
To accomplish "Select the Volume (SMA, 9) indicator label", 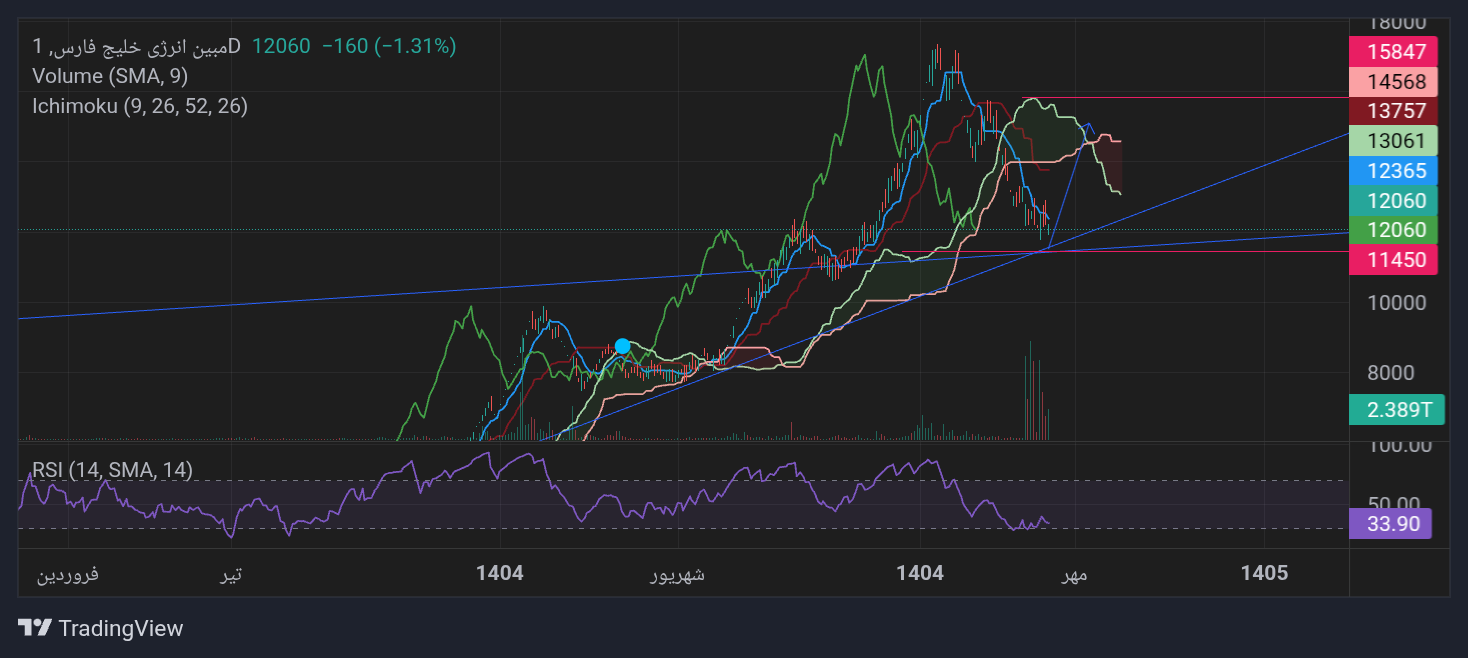I will (x=110, y=76).
